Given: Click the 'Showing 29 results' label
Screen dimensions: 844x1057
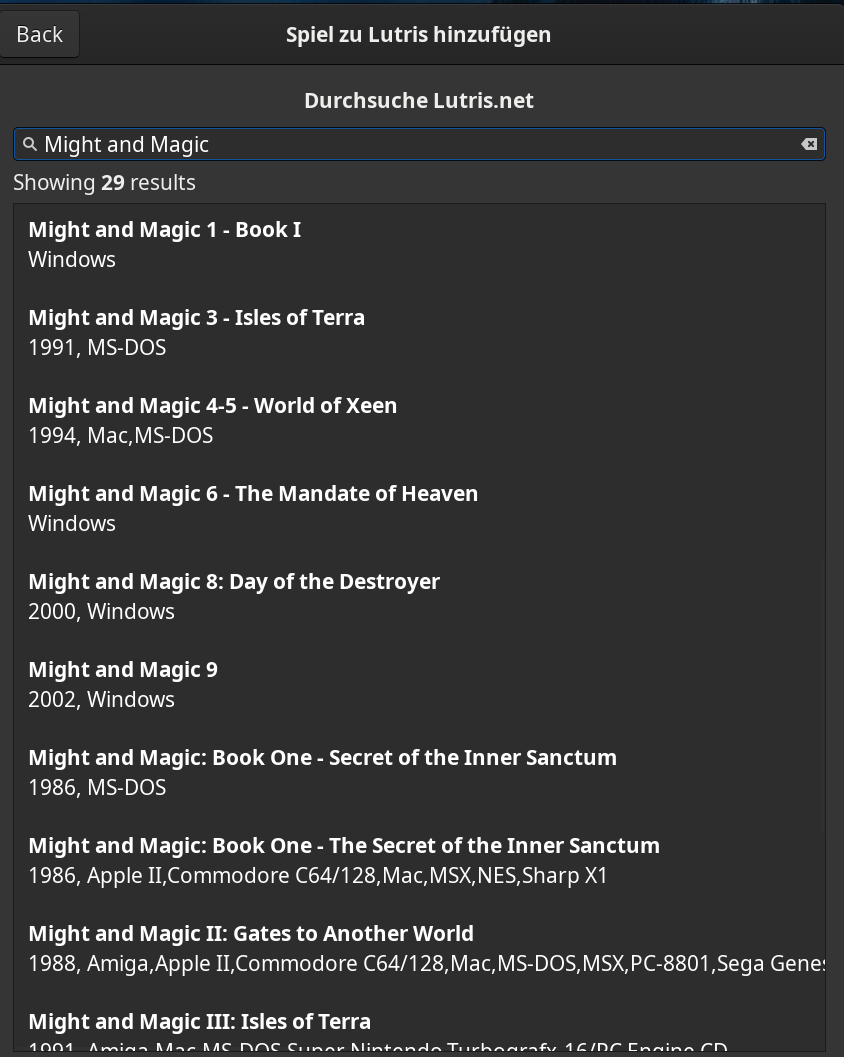Looking at the screenshot, I should coord(104,183).
